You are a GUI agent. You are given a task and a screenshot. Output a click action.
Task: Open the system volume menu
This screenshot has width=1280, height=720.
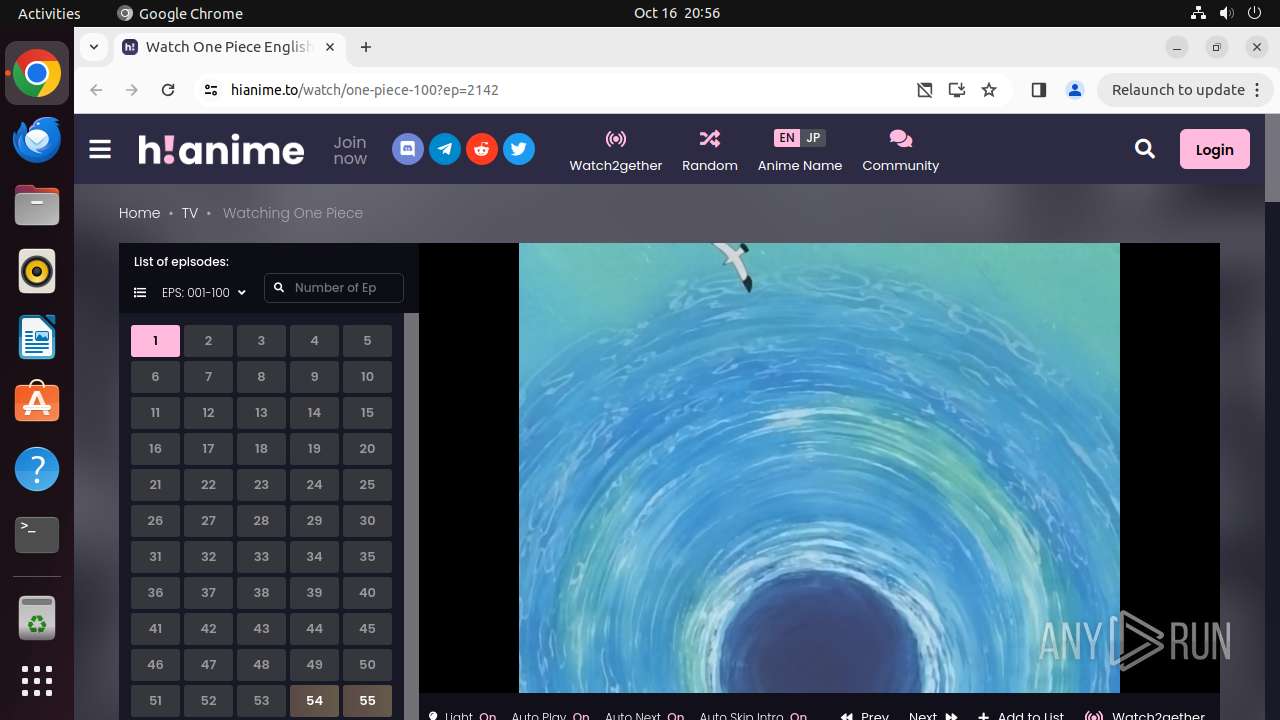[1227, 13]
